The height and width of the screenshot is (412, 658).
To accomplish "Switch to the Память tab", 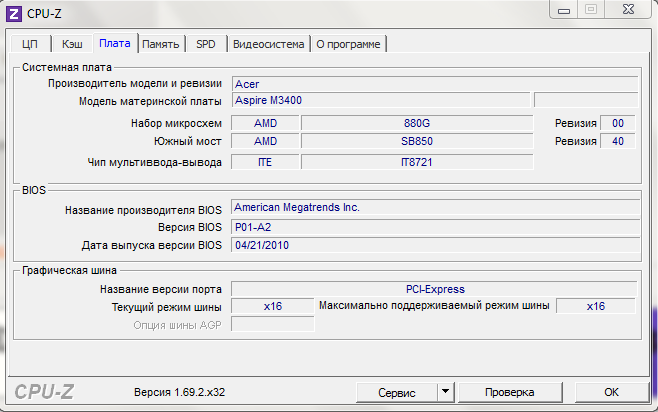I will (x=161, y=44).
